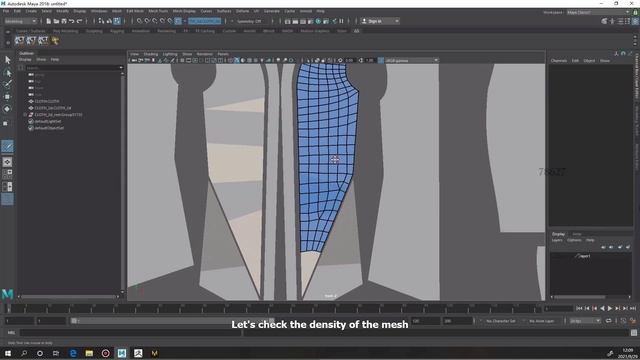Image resolution: width=640 pixels, height=360 pixels.
Task: Open the Modeling Toolkit icon at top right
Action: pos(604,21)
